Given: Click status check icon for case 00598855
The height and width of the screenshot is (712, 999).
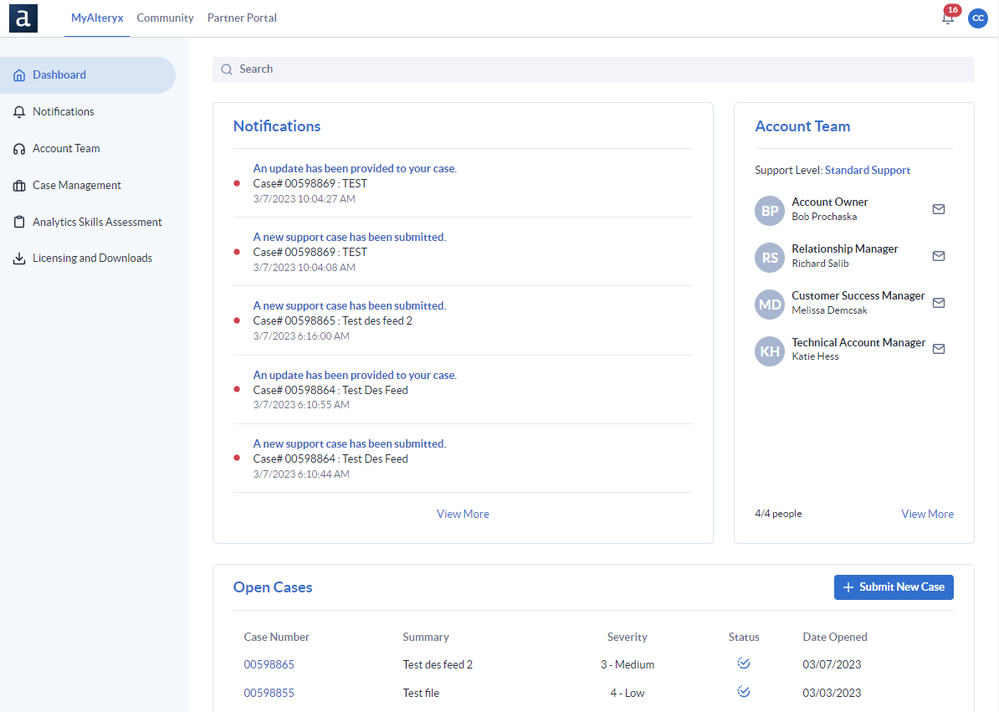Looking at the screenshot, I should click(x=744, y=691).
